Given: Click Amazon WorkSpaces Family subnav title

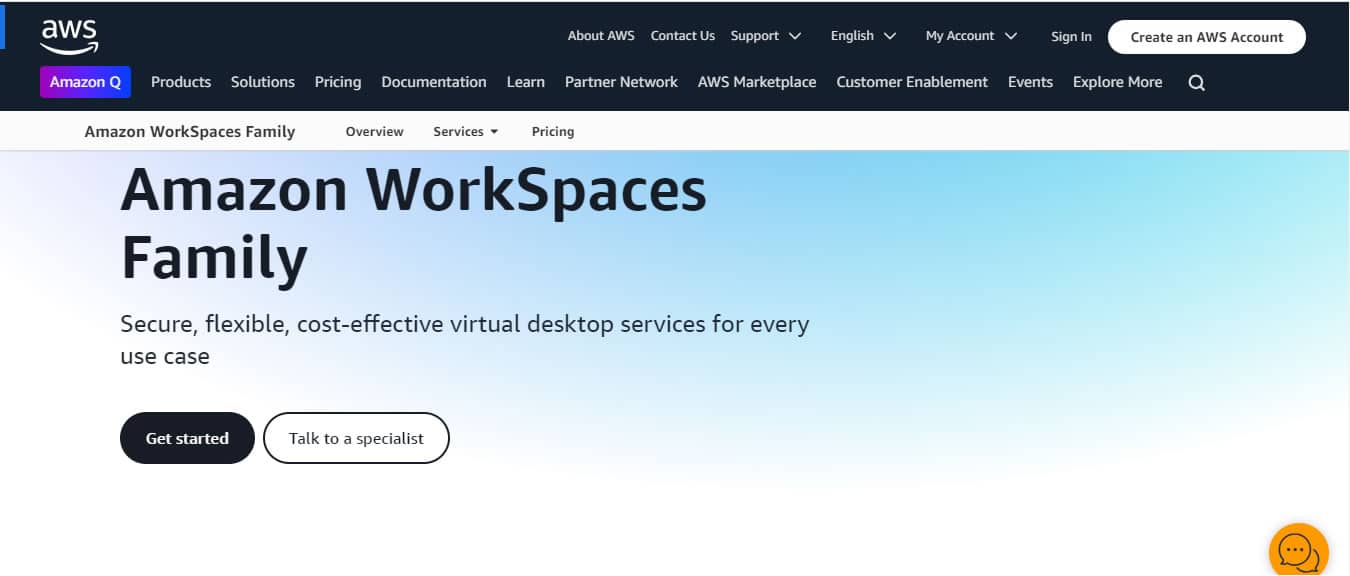Looking at the screenshot, I should pos(190,131).
